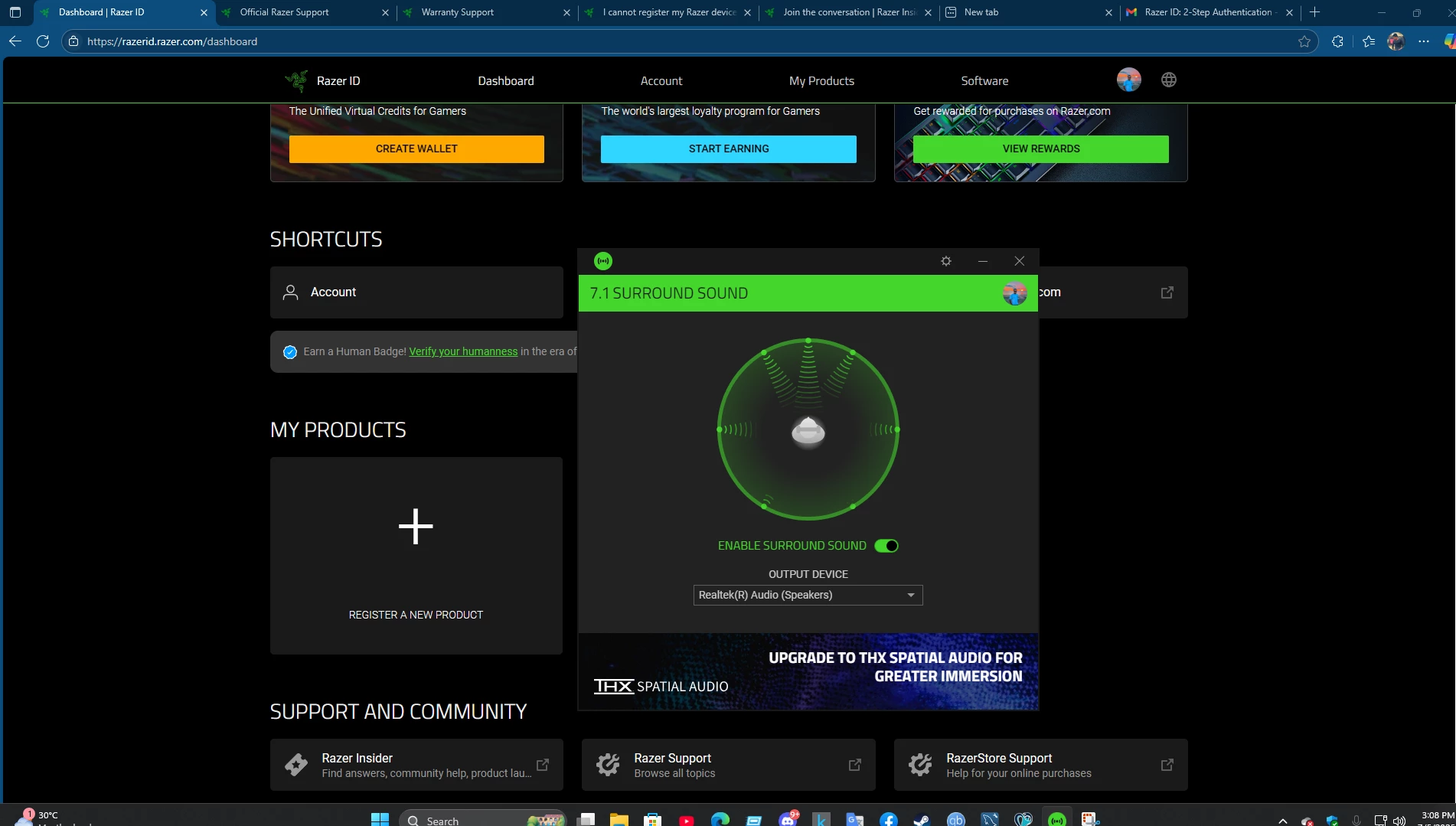Open the Razer Insider support card
The height and width of the screenshot is (826, 1456).
pyautogui.click(x=416, y=765)
